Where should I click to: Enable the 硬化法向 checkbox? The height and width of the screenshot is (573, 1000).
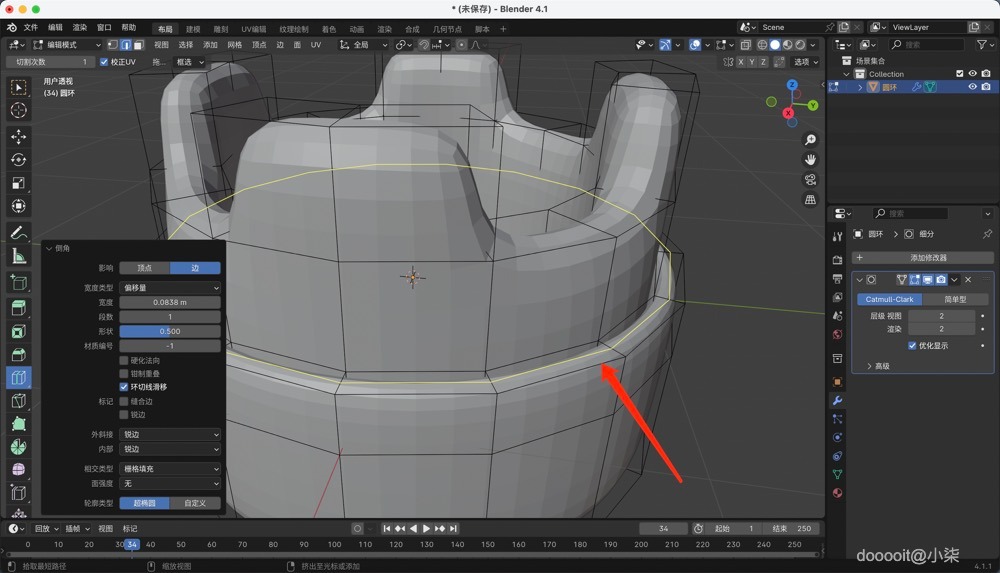coord(124,360)
